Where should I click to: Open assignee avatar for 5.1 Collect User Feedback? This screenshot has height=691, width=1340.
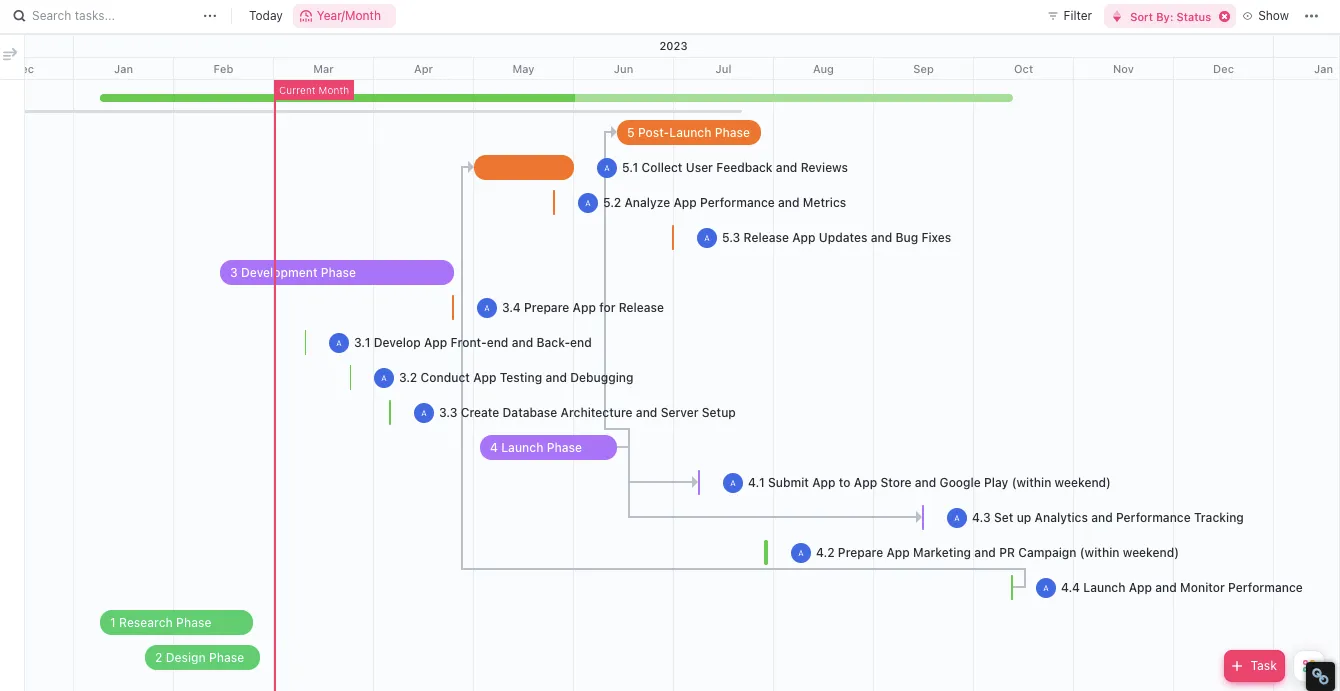pos(607,168)
